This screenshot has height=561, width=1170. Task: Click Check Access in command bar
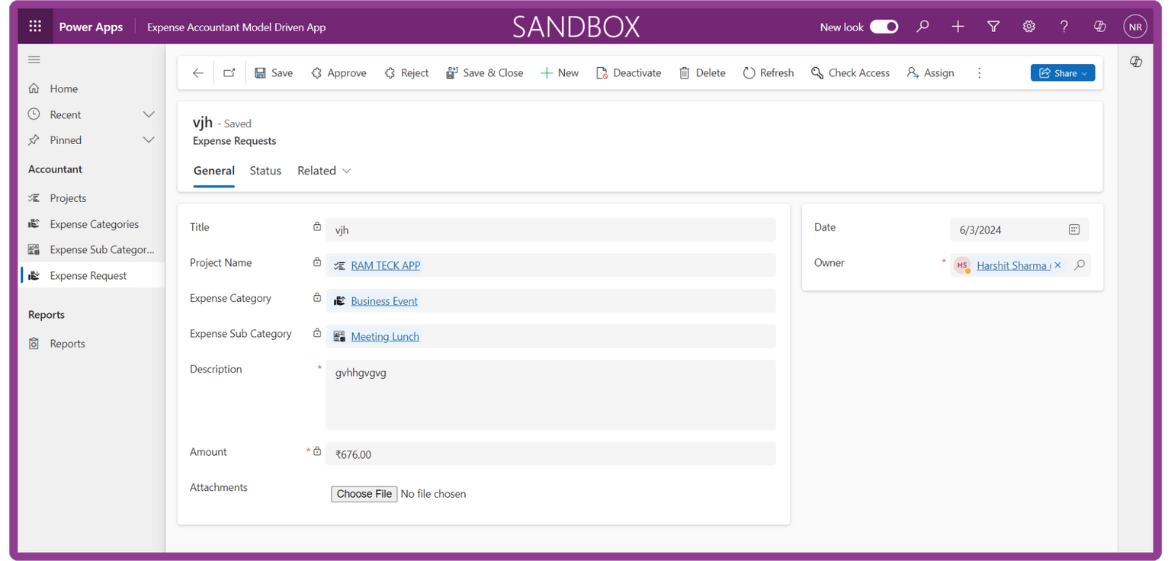(x=850, y=73)
